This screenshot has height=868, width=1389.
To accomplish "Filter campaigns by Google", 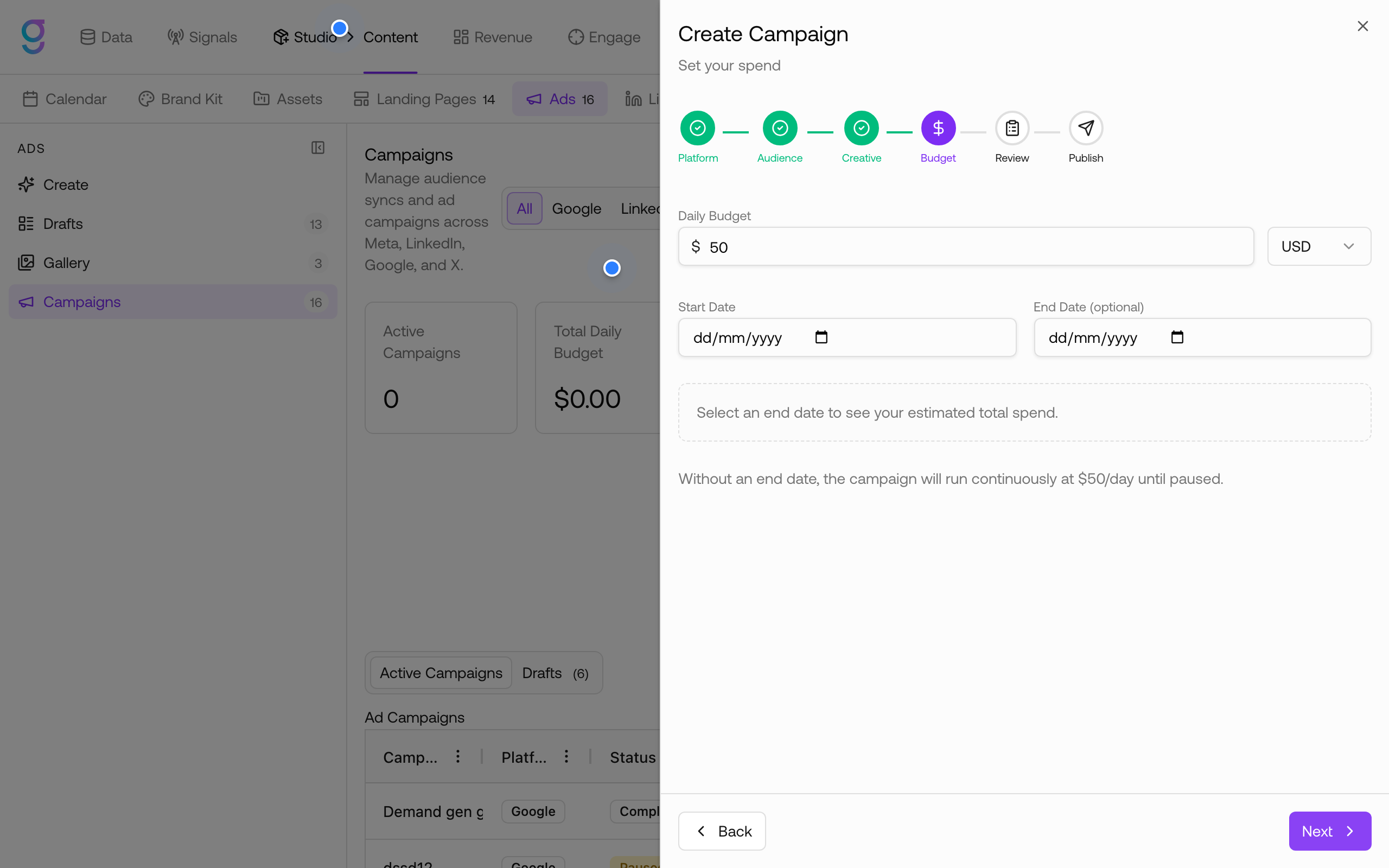I will [576, 208].
